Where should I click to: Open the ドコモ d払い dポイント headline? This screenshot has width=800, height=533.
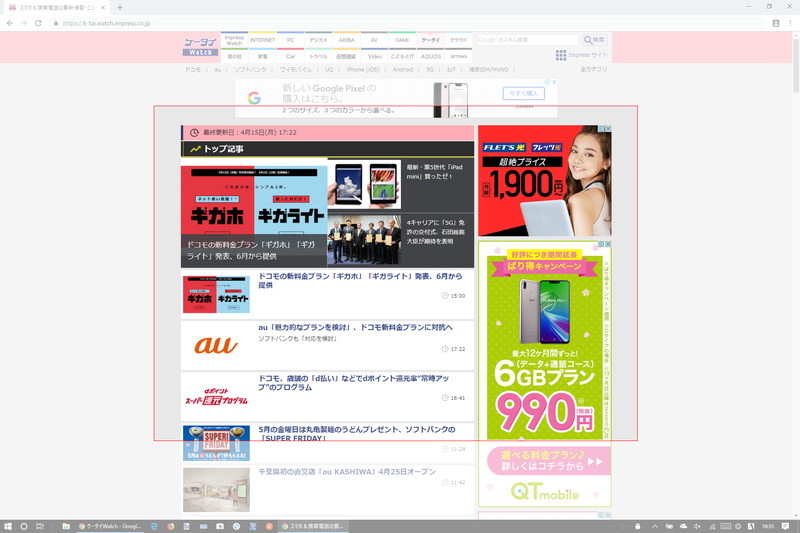(354, 383)
